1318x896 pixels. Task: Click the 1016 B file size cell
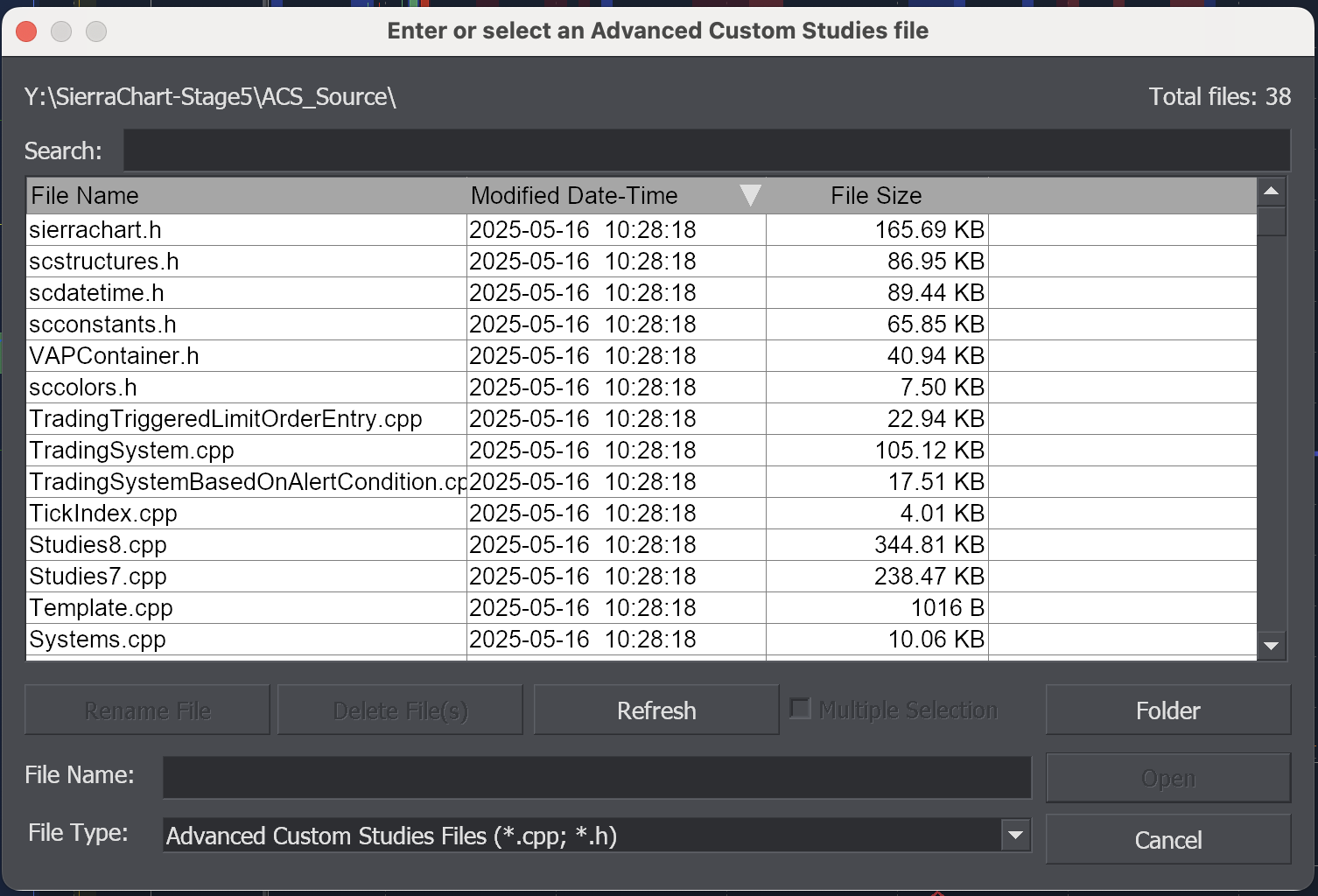877,608
